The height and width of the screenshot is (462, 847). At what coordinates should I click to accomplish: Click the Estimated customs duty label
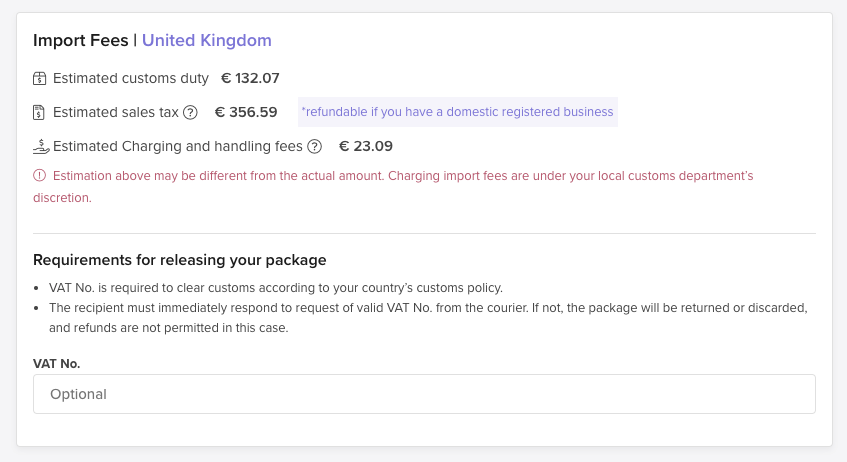(x=131, y=78)
